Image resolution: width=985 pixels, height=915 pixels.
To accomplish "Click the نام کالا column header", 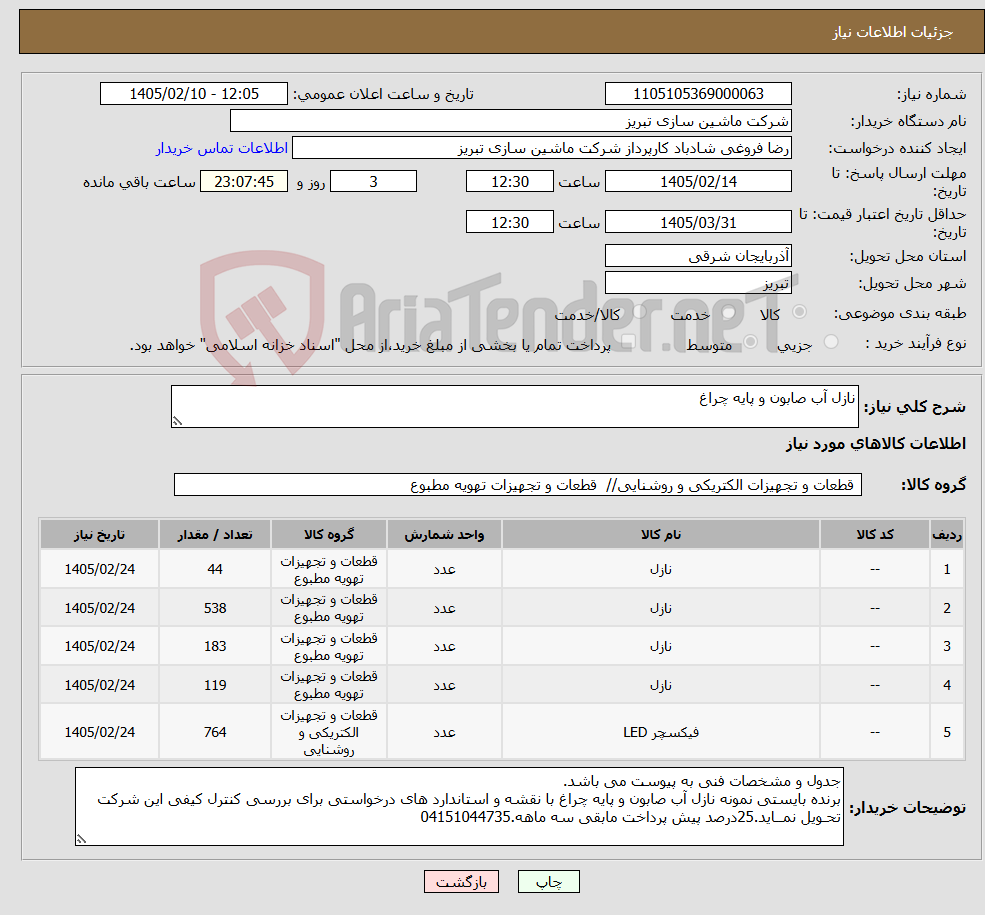I will pos(661,534).
